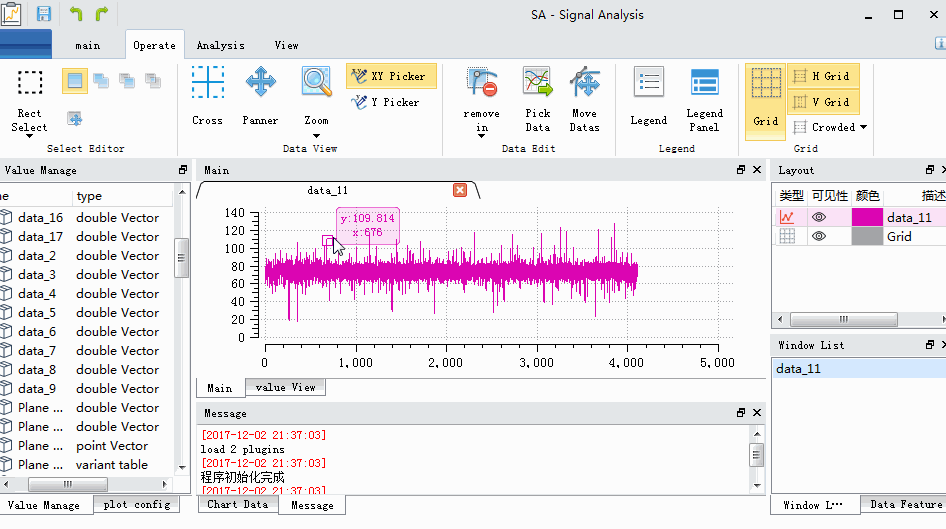Hide the Grid layer eye icon
This screenshot has width=946, height=529.
point(819,236)
